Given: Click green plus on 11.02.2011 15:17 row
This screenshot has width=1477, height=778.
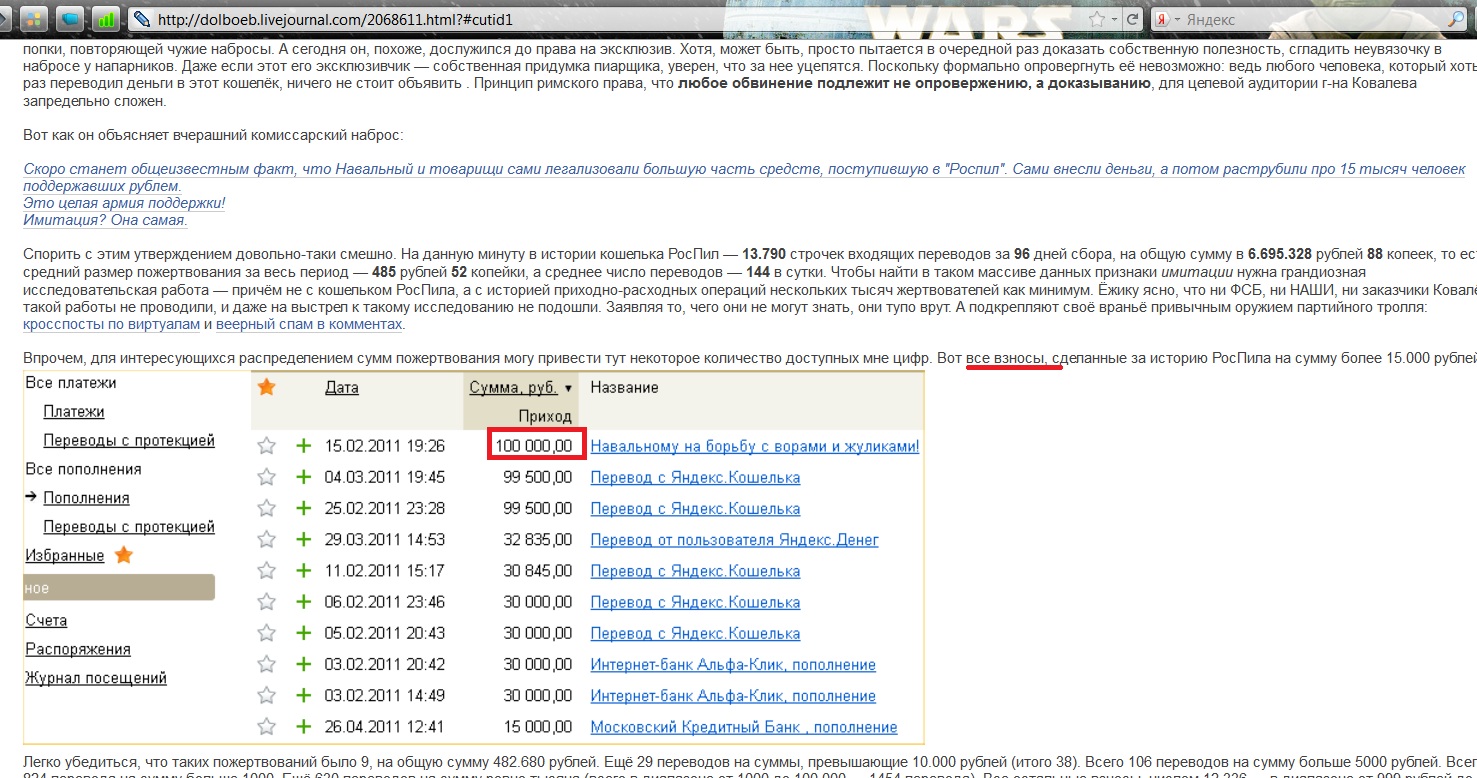Looking at the screenshot, I should tap(303, 570).
